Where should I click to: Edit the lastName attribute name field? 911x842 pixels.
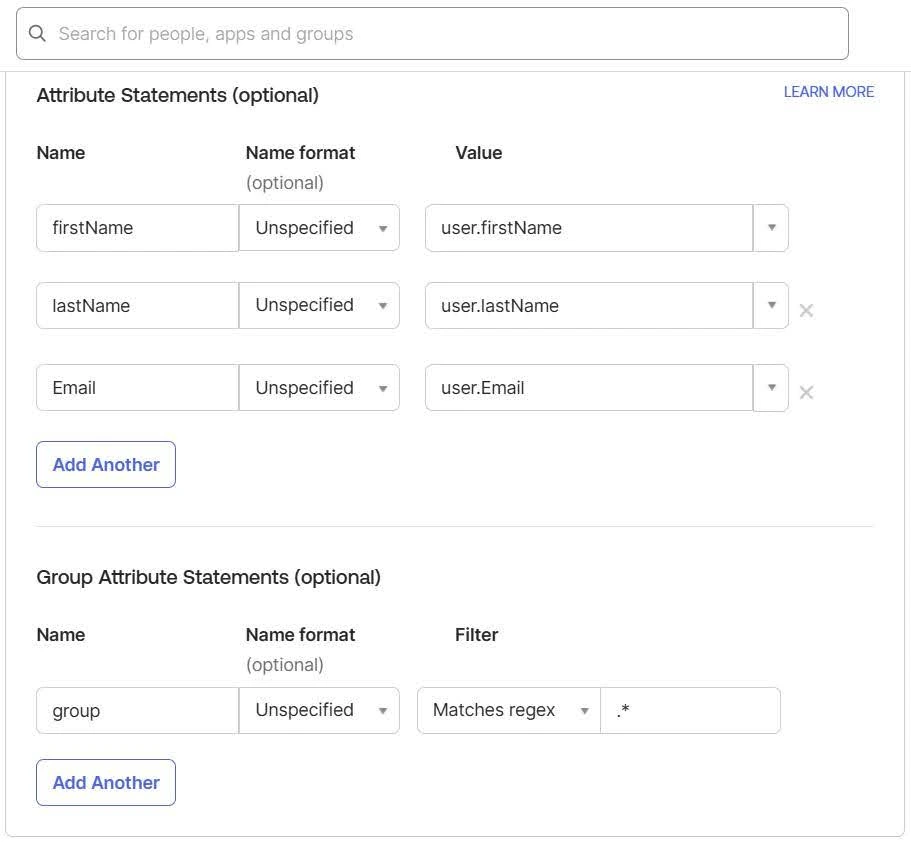(x=138, y=306)
